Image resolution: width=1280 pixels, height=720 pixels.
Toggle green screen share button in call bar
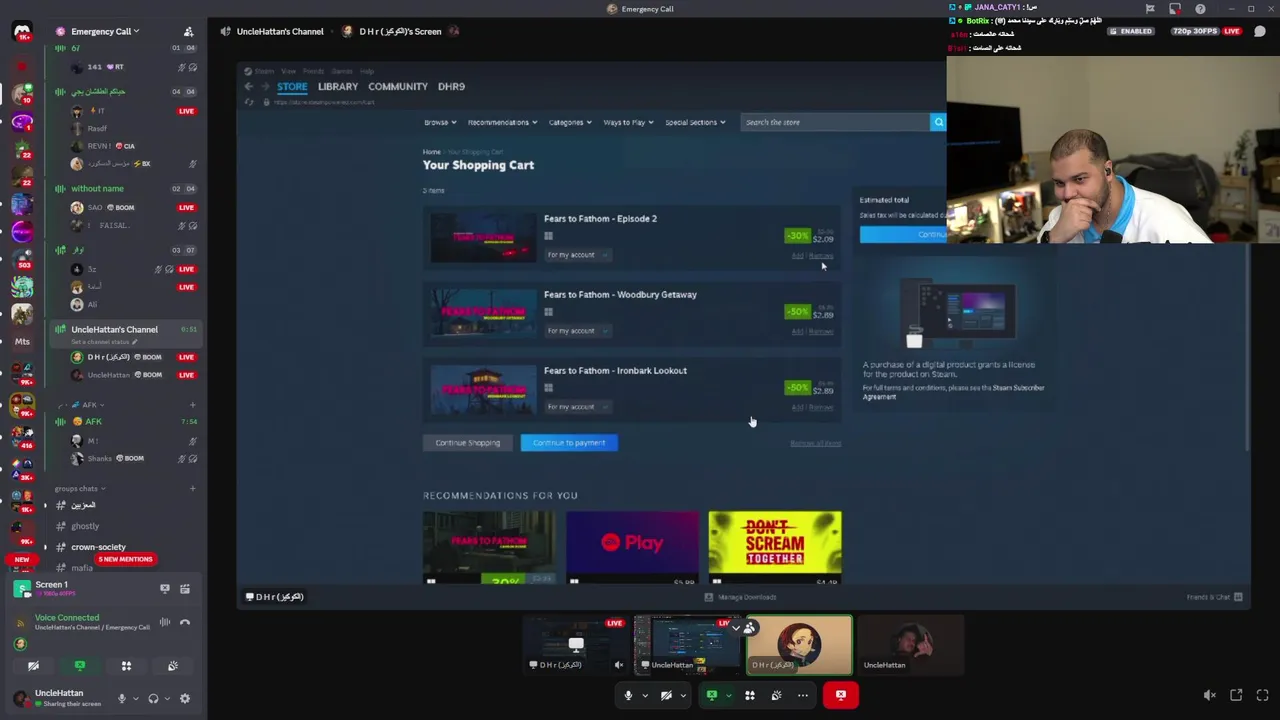tap(712, 695)
